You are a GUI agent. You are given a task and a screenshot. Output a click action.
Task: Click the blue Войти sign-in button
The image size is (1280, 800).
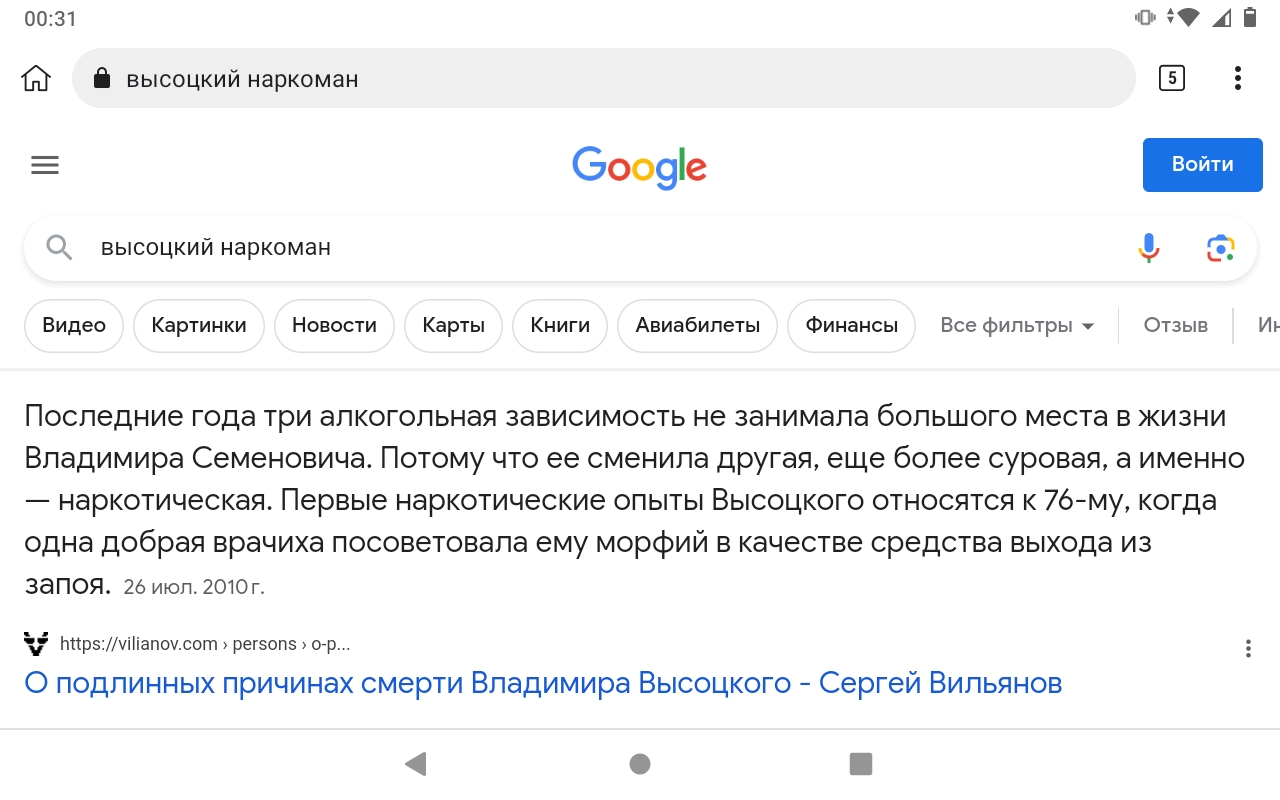(1202, 164)
